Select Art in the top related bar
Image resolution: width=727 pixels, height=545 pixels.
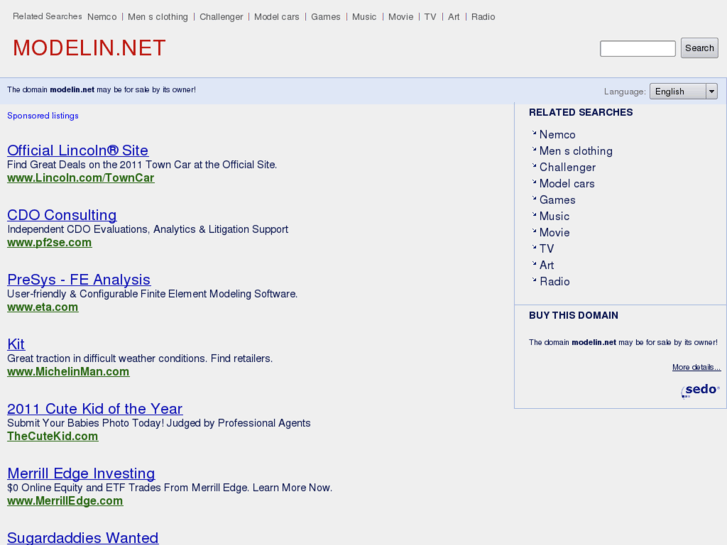coord(453,17)
